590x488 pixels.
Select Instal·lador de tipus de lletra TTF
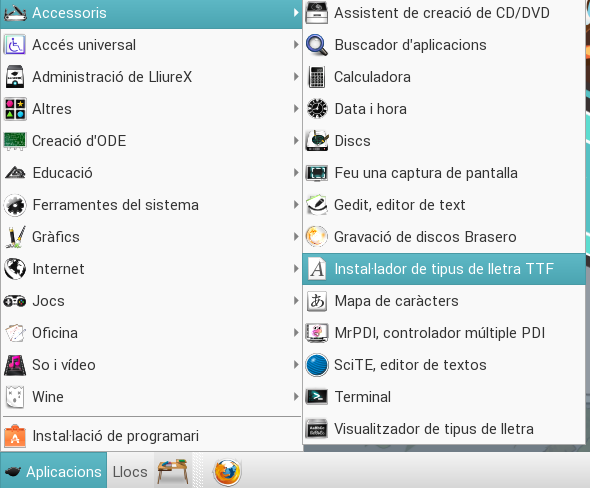444,269
